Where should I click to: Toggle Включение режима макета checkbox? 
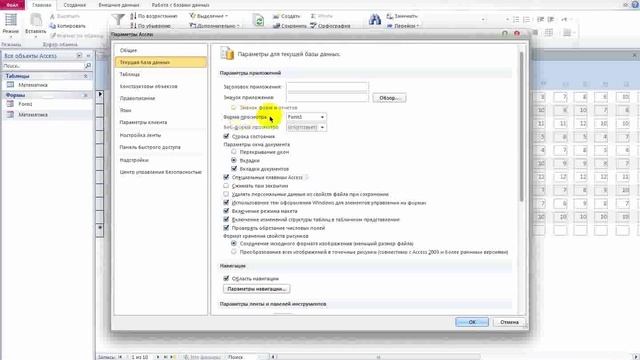point(226,211)
